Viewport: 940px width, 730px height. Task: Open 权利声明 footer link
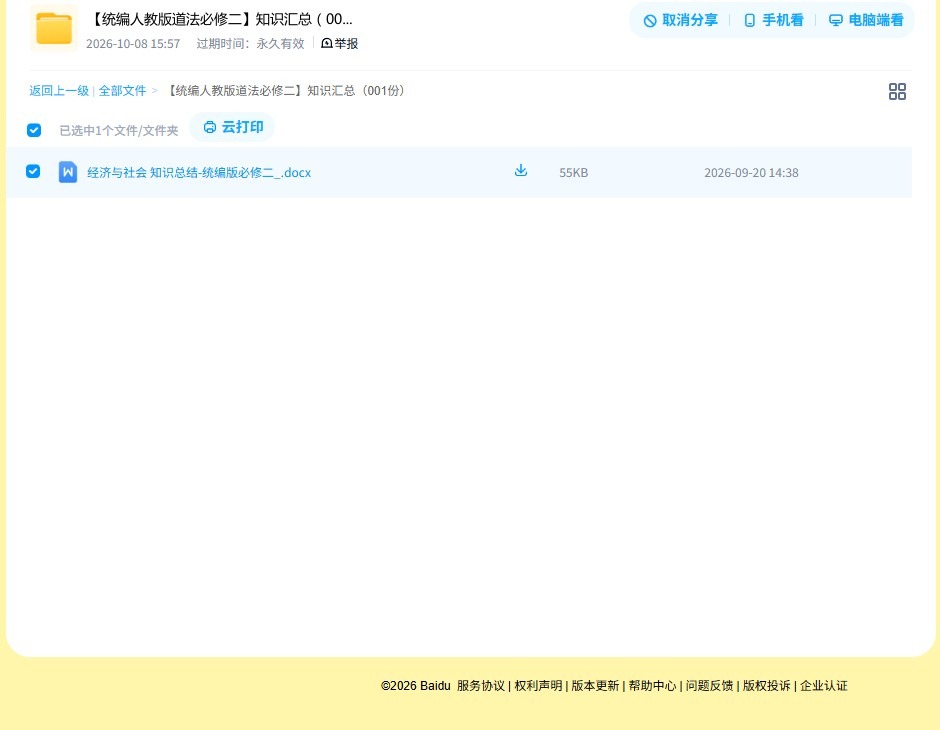tap(538, 686)
